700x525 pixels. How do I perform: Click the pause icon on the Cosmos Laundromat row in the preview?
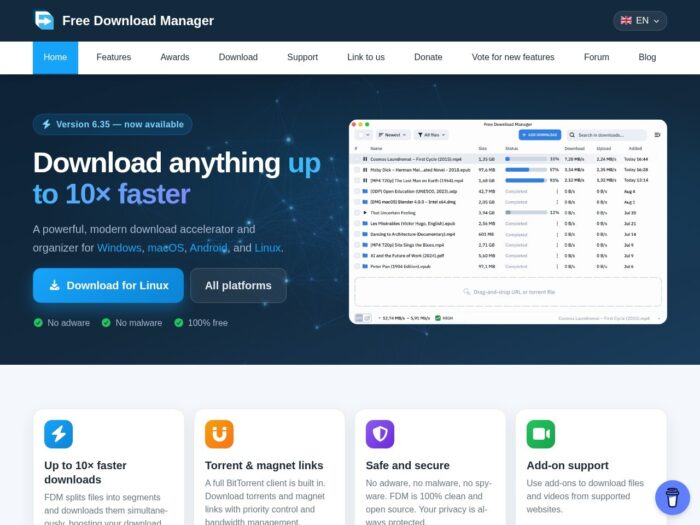(365, 159)
